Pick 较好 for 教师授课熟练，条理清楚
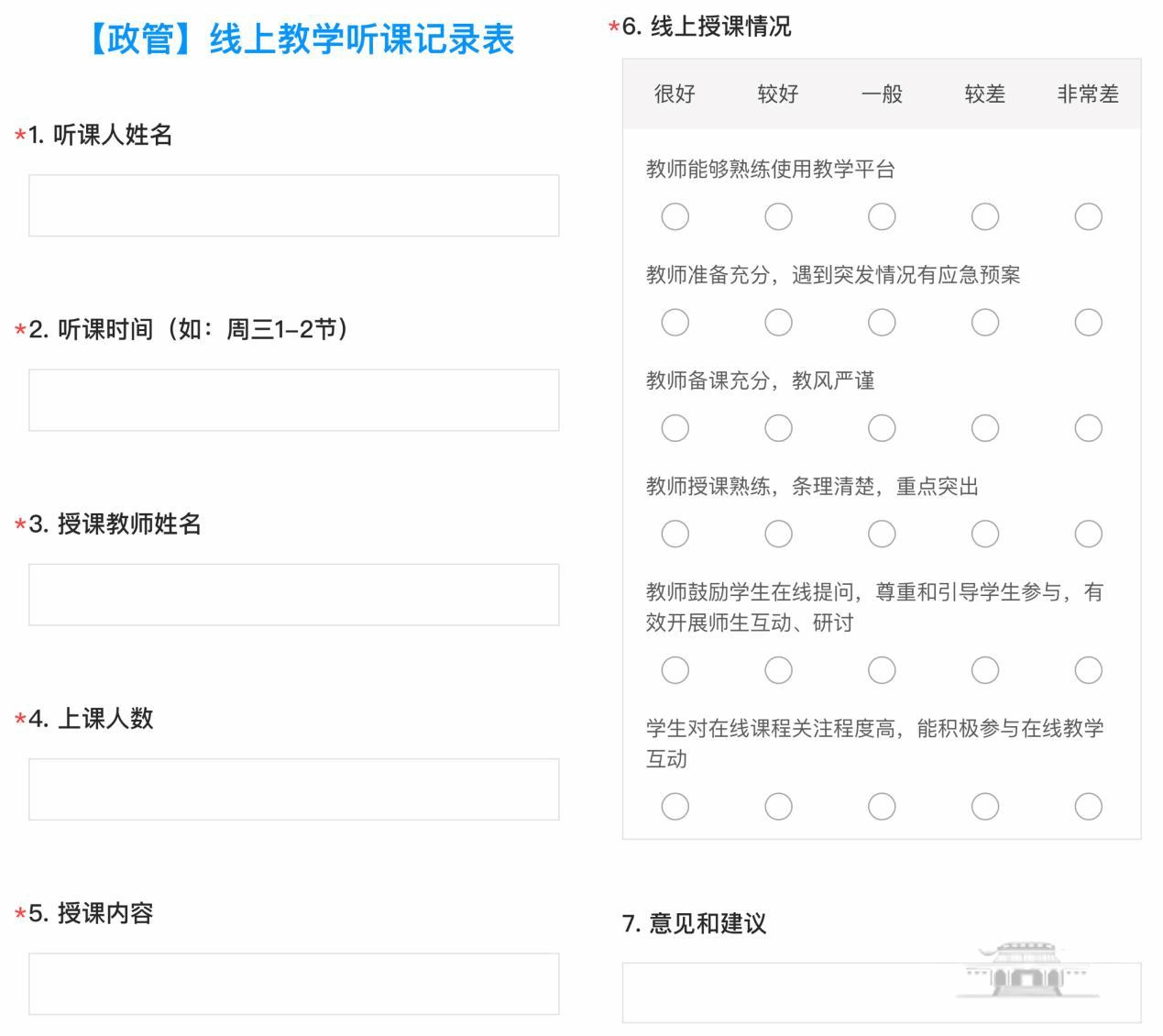This screenshot has width=1163, height=1036. (x=778, y=534)
